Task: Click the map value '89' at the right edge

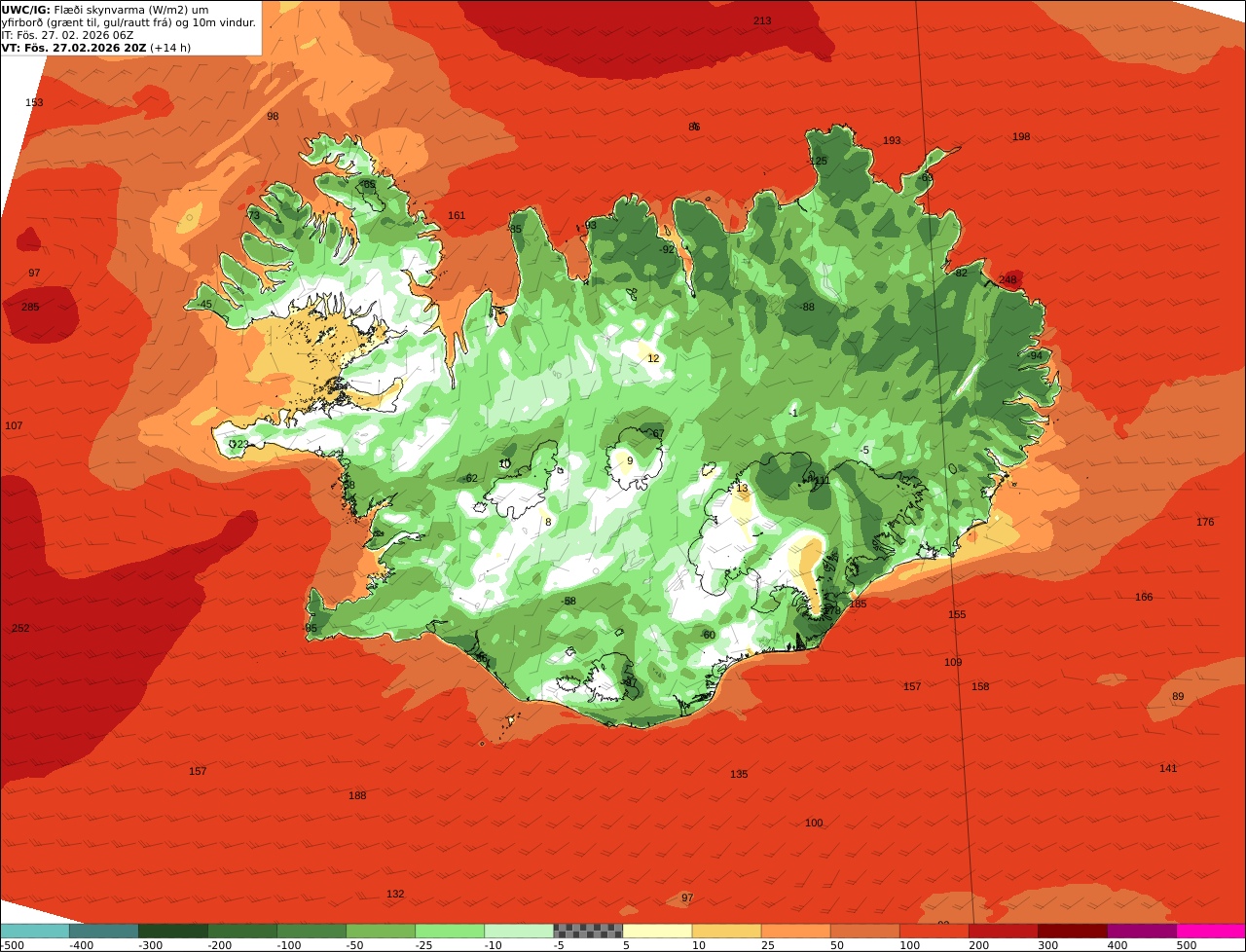Action: point(1178,696)
